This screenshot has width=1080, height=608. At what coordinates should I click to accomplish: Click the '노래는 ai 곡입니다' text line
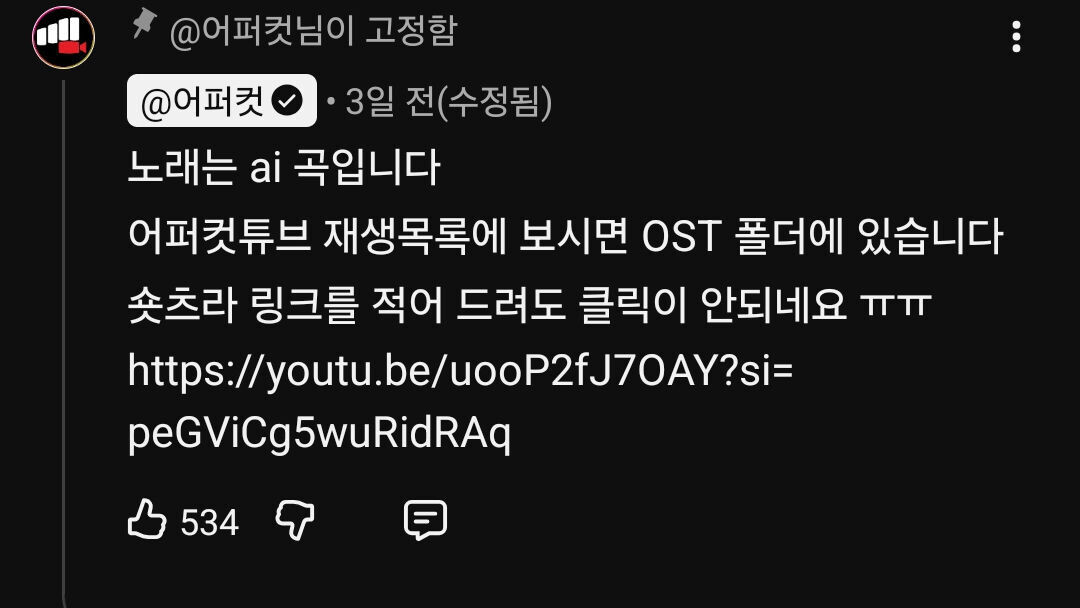[284, 167]
